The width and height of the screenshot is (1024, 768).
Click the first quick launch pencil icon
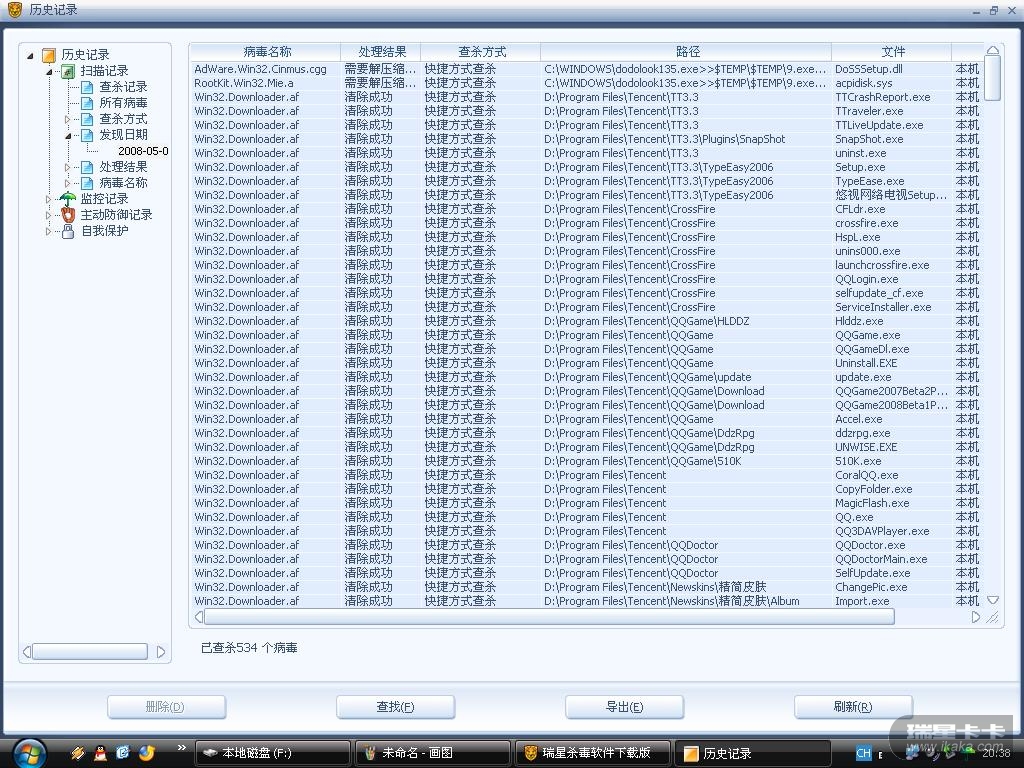pos(78,753)
